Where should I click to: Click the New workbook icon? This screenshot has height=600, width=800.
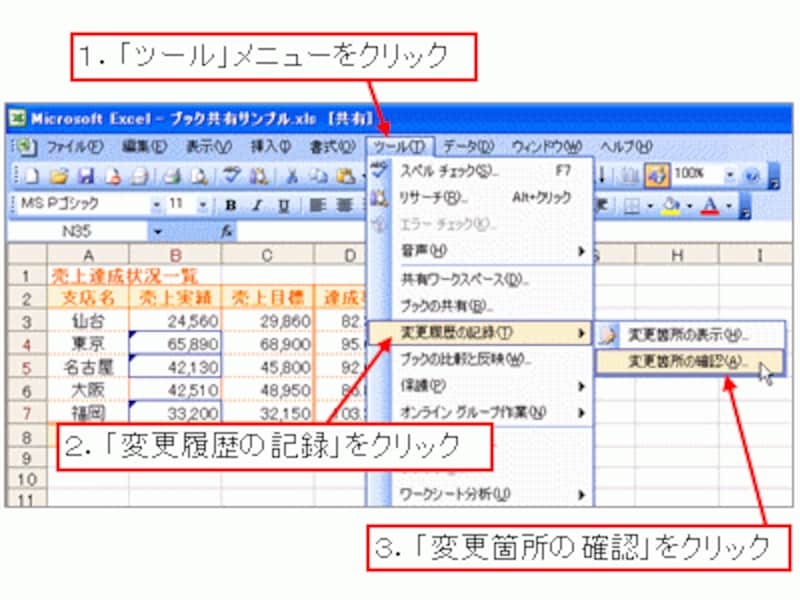[x=31, y=176]
